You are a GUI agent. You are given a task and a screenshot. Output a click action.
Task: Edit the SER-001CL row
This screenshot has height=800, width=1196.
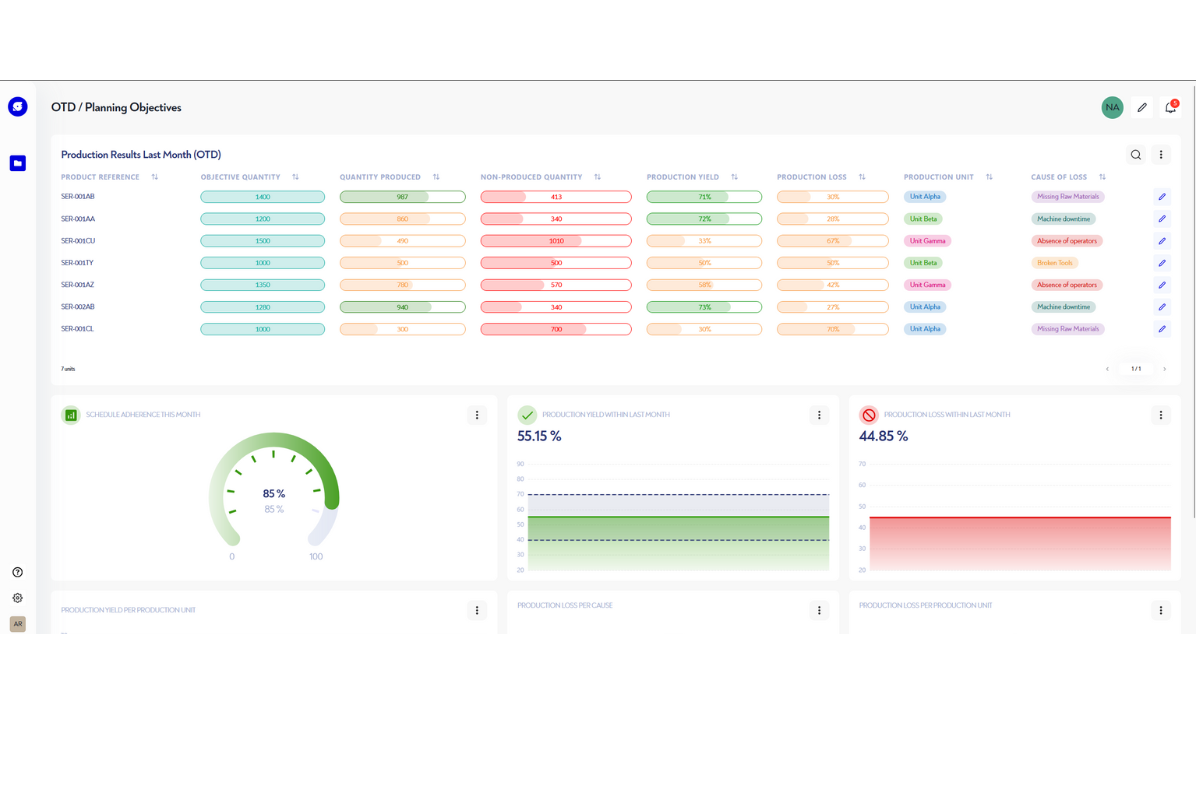click(1162, 329)
